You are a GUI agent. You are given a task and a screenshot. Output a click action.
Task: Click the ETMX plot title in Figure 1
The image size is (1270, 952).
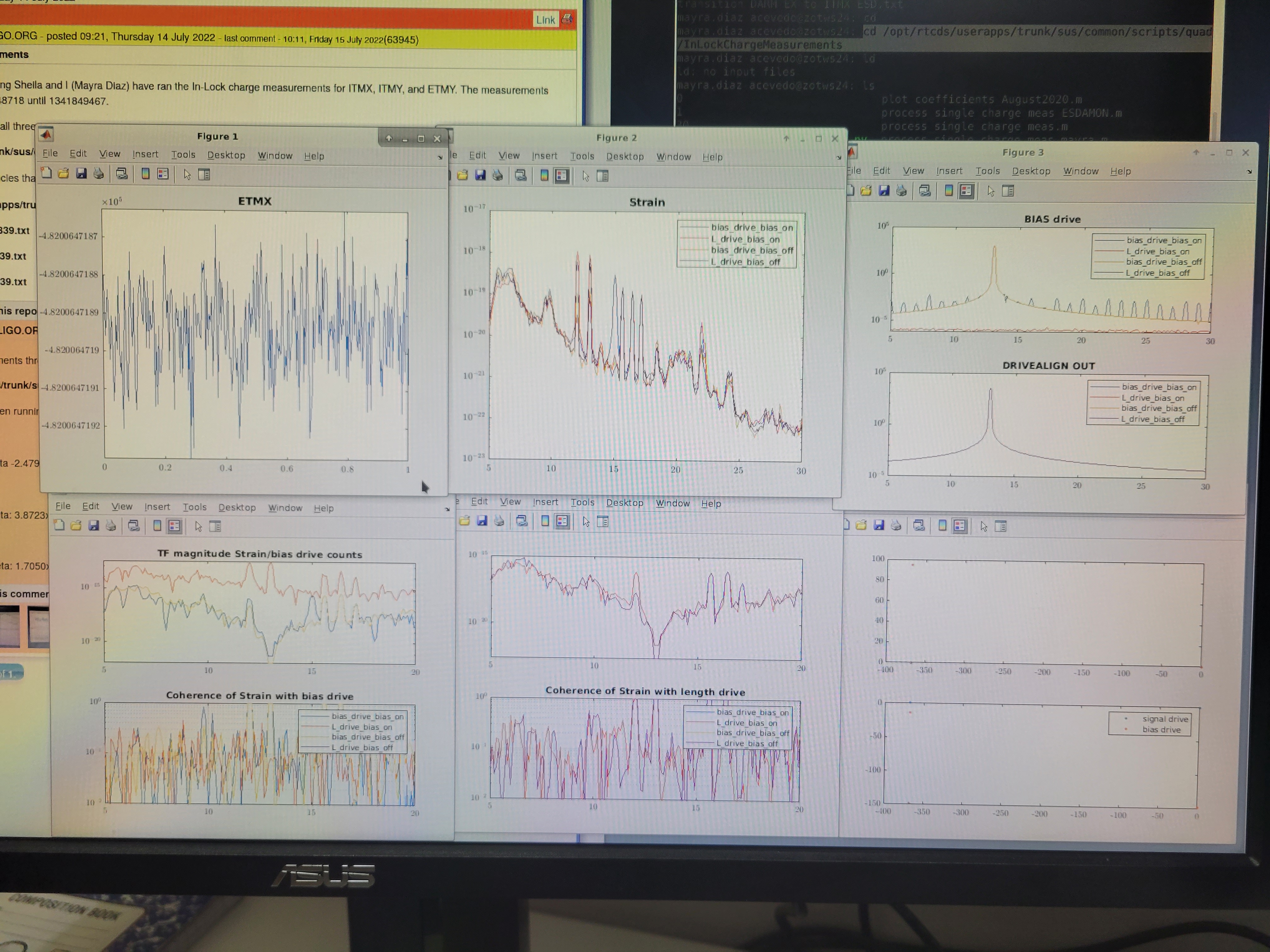click(254, 201)
